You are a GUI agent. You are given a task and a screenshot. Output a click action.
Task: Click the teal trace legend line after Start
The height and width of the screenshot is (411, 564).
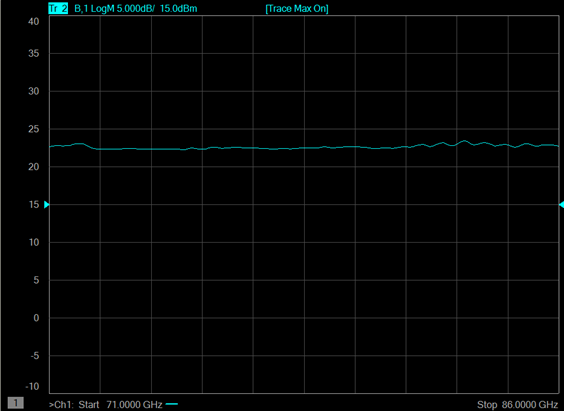(x=172, y=404)
